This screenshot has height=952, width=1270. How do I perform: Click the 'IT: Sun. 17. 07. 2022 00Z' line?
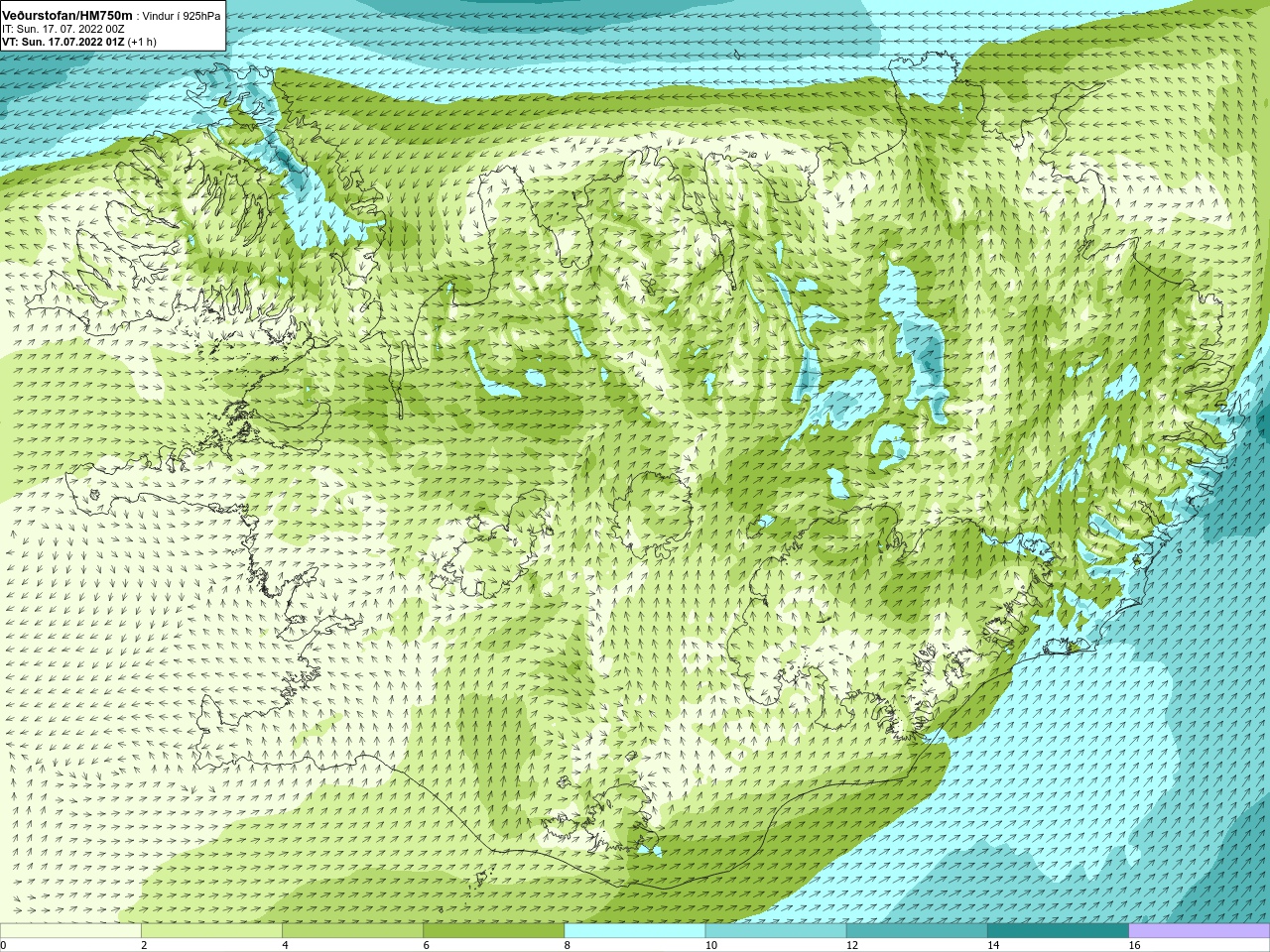63,29
